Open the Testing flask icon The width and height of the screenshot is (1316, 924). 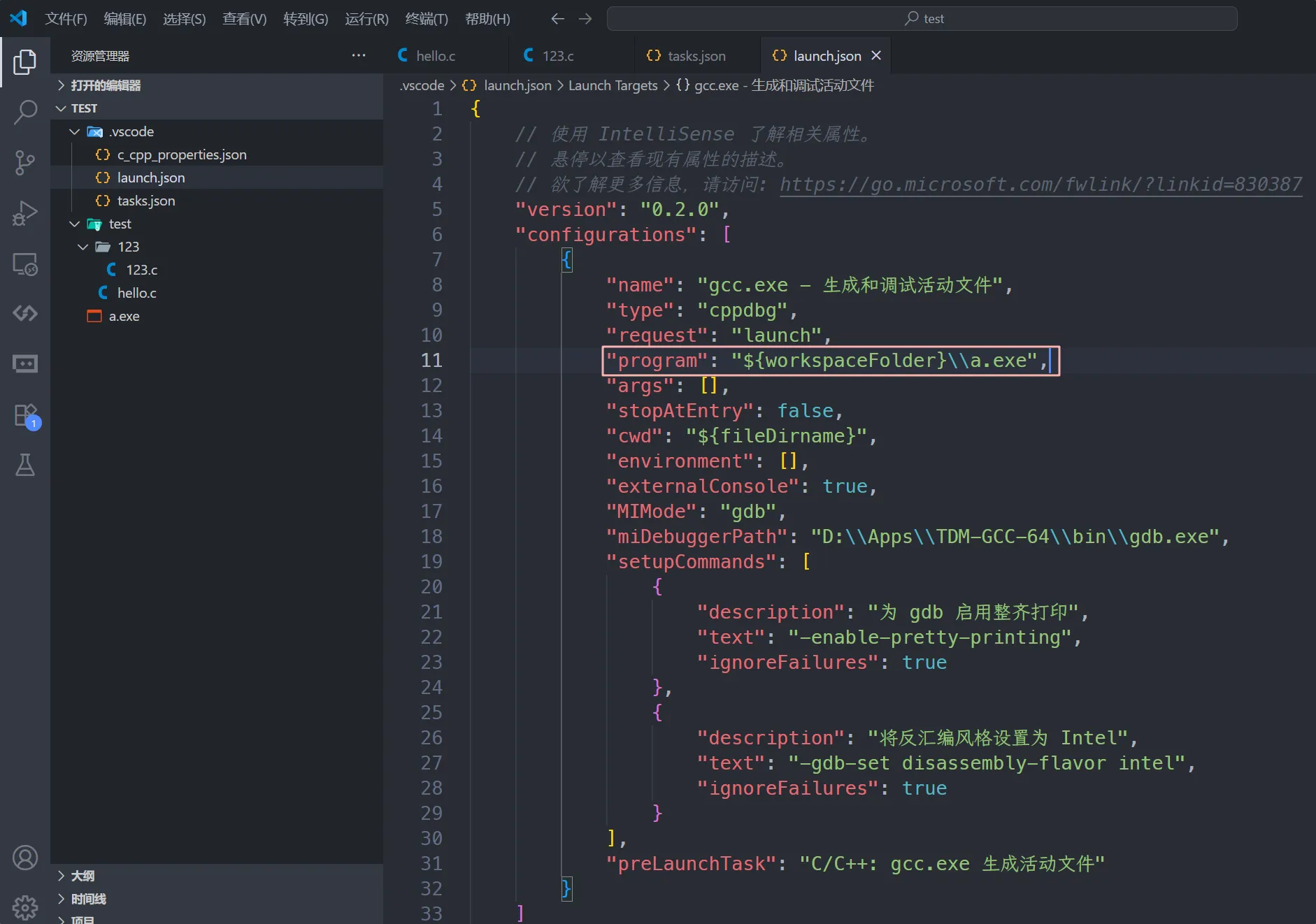25,465
